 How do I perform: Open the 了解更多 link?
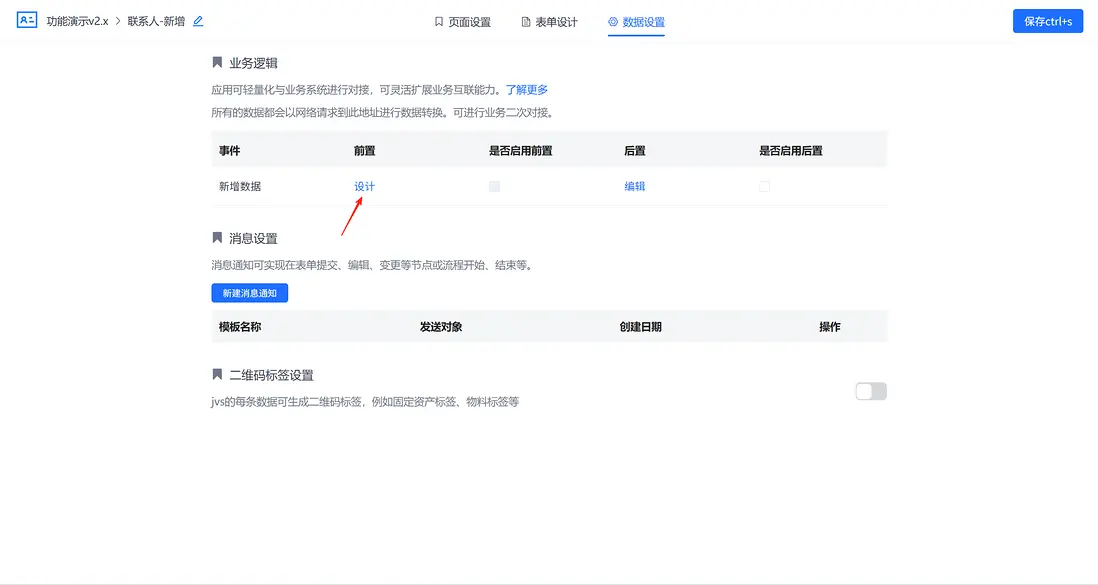[x=527, y=90]
